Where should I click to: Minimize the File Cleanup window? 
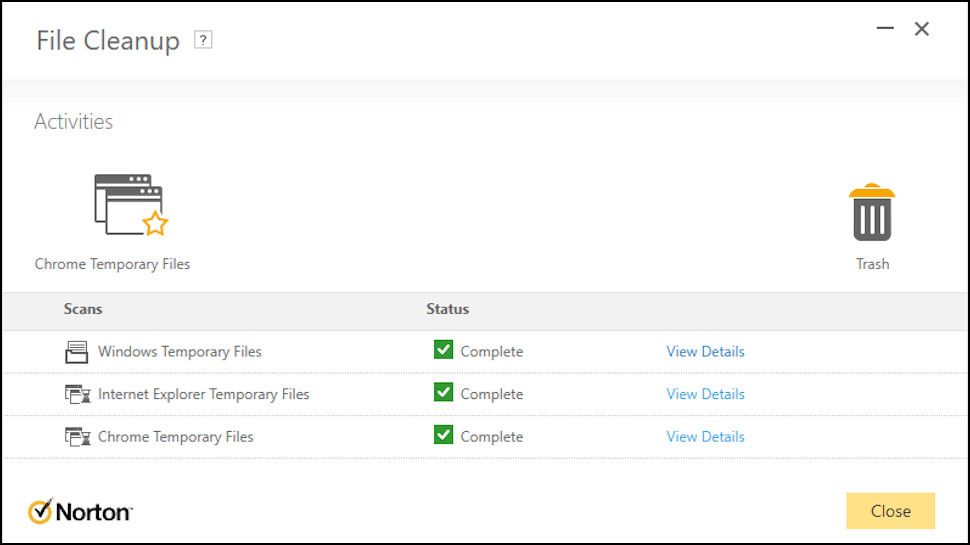[x=885, y=28]
